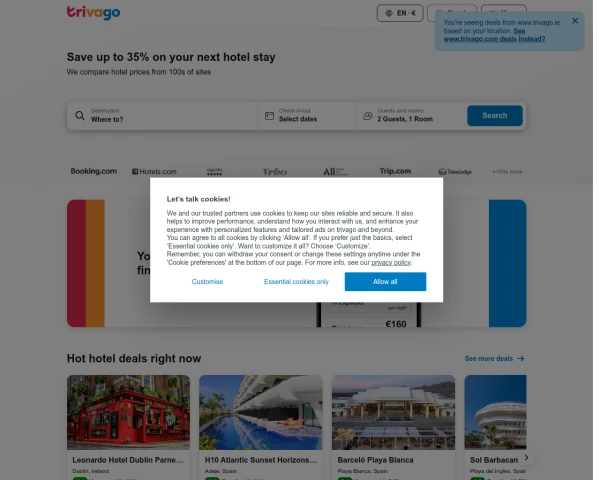The height and width of the screenshot is (480, 600).
Task: Click the arrow beside See more deals
Action: click(x=521, y=359)
